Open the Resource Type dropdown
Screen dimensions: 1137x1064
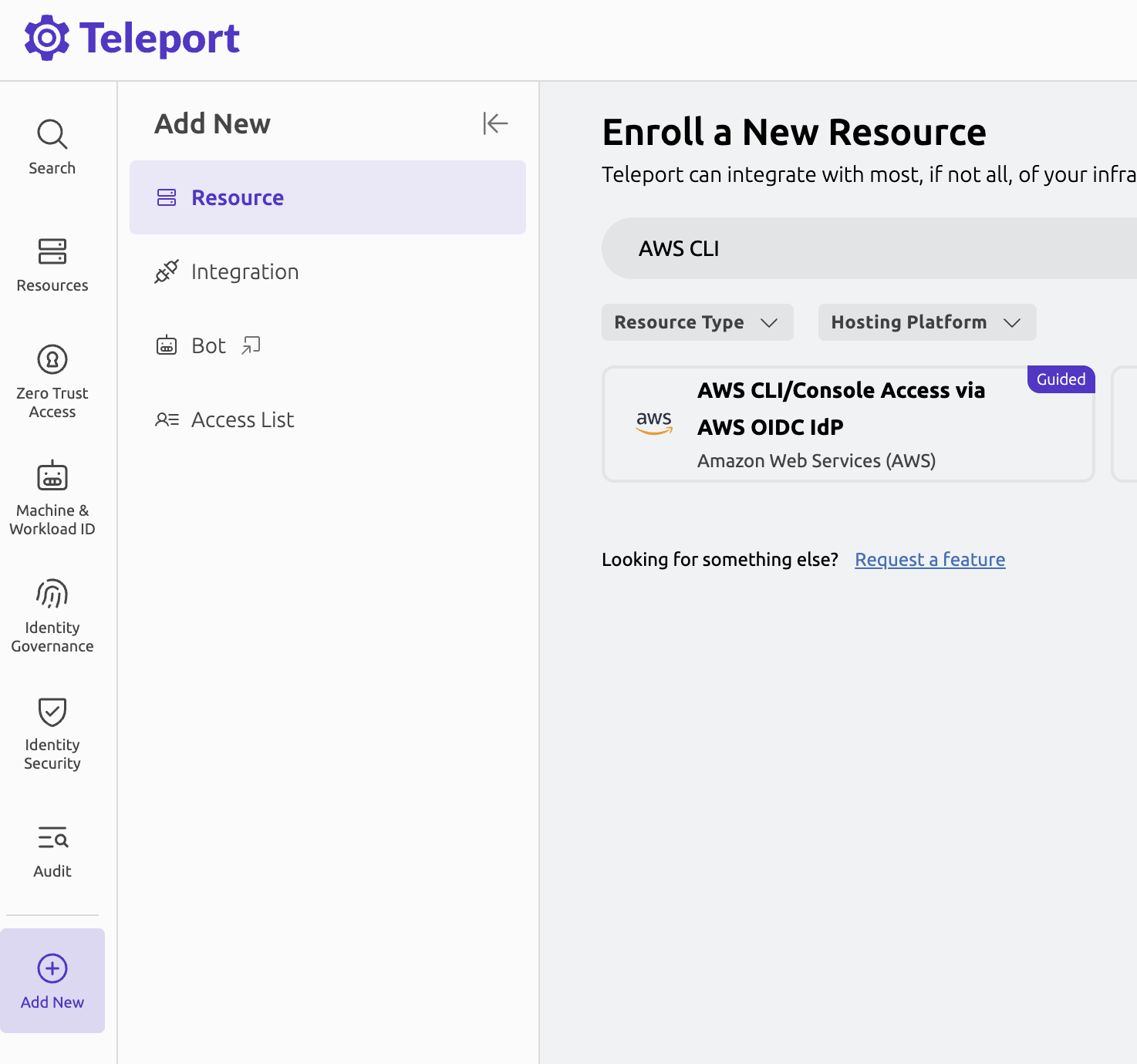point(697,322)
